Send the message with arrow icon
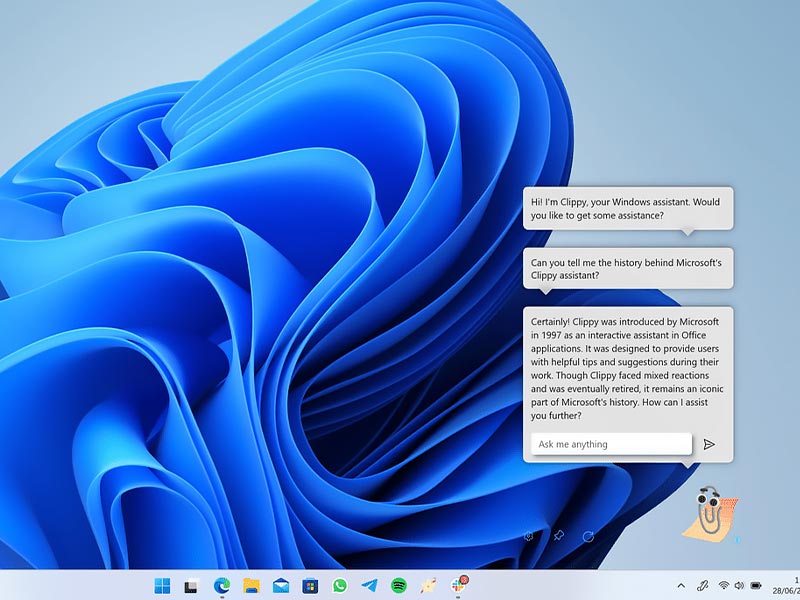Screen dimensions: 800x600 [709, 444]
